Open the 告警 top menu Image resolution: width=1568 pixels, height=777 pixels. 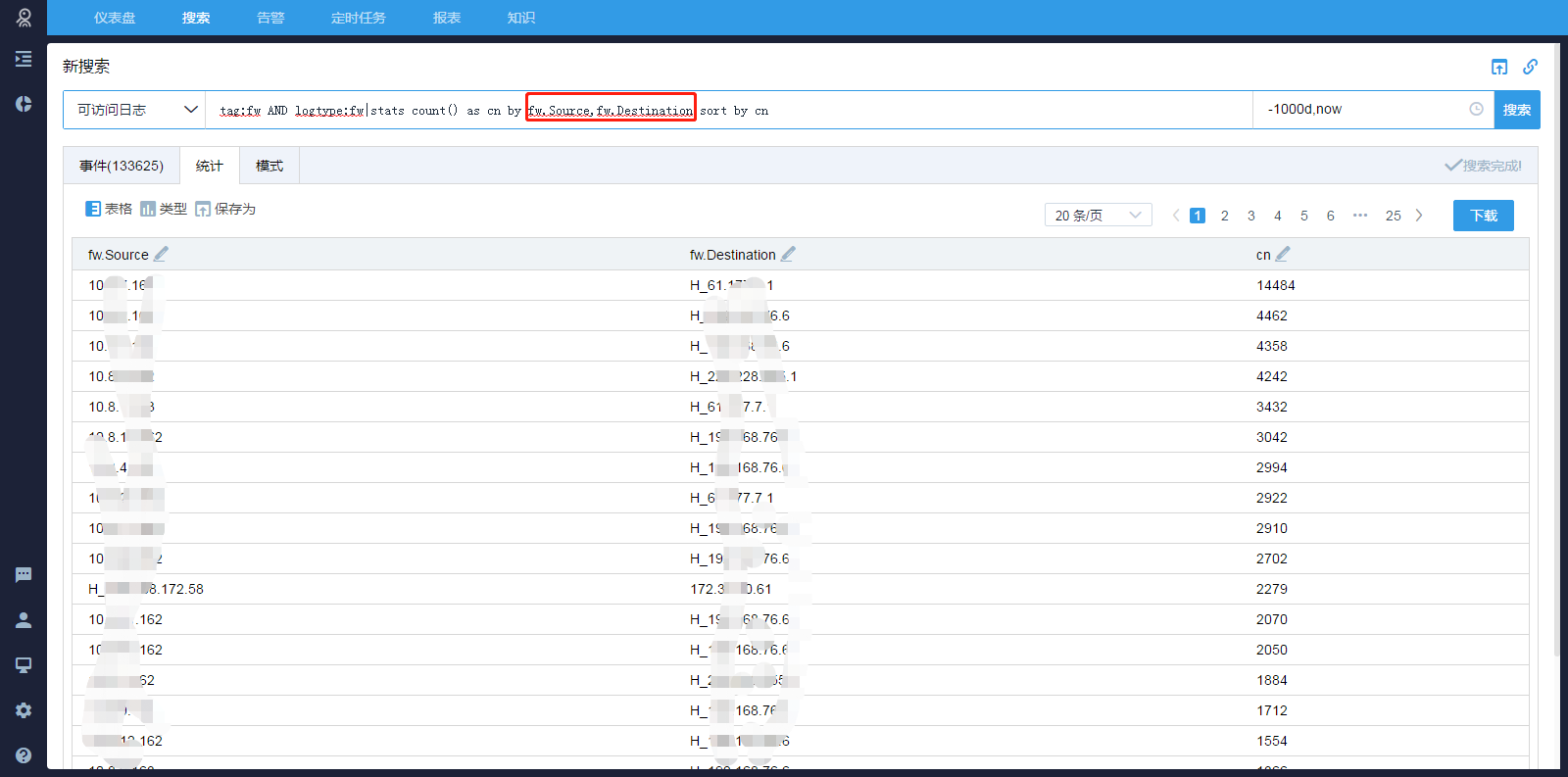(x=270, y=18)
